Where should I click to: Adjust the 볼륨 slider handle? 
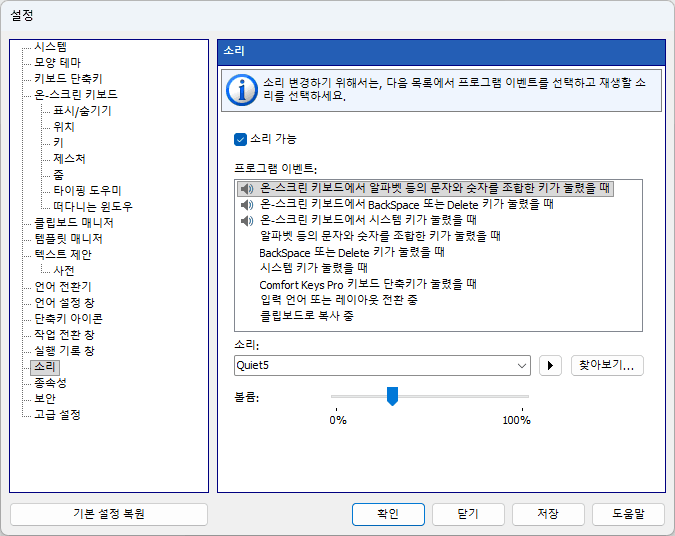(392, 396)
